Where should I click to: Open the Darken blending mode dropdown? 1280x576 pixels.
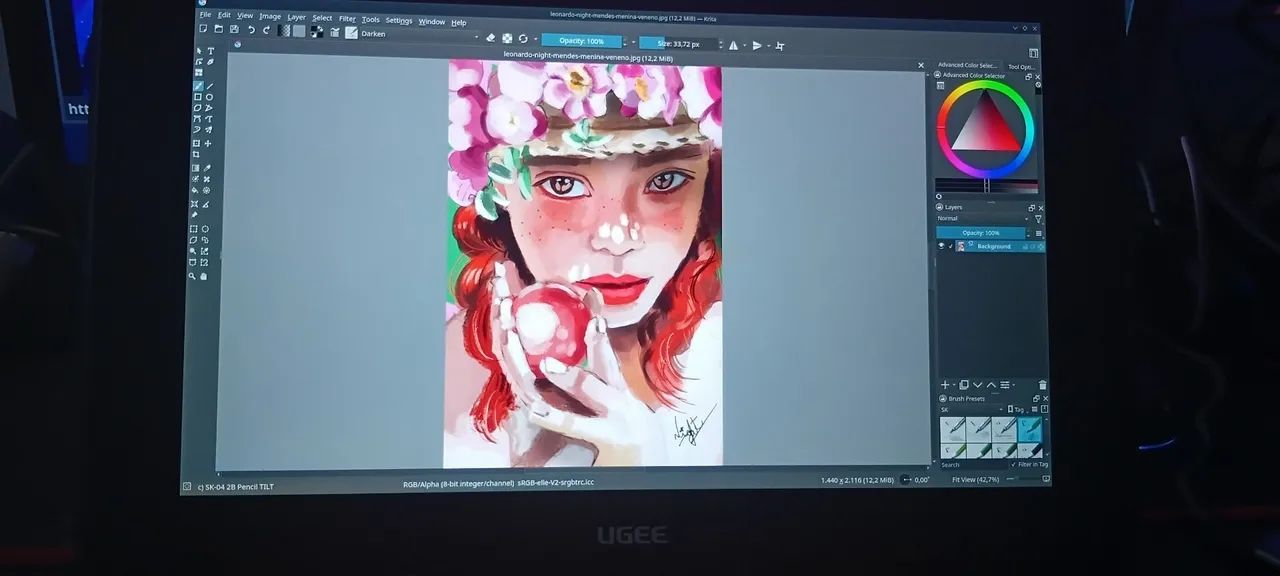421,34
